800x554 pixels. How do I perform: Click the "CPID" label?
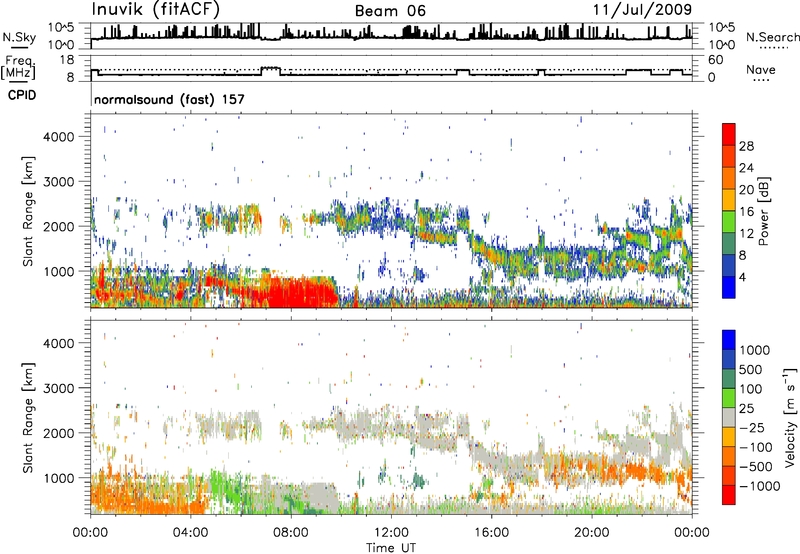22,95
